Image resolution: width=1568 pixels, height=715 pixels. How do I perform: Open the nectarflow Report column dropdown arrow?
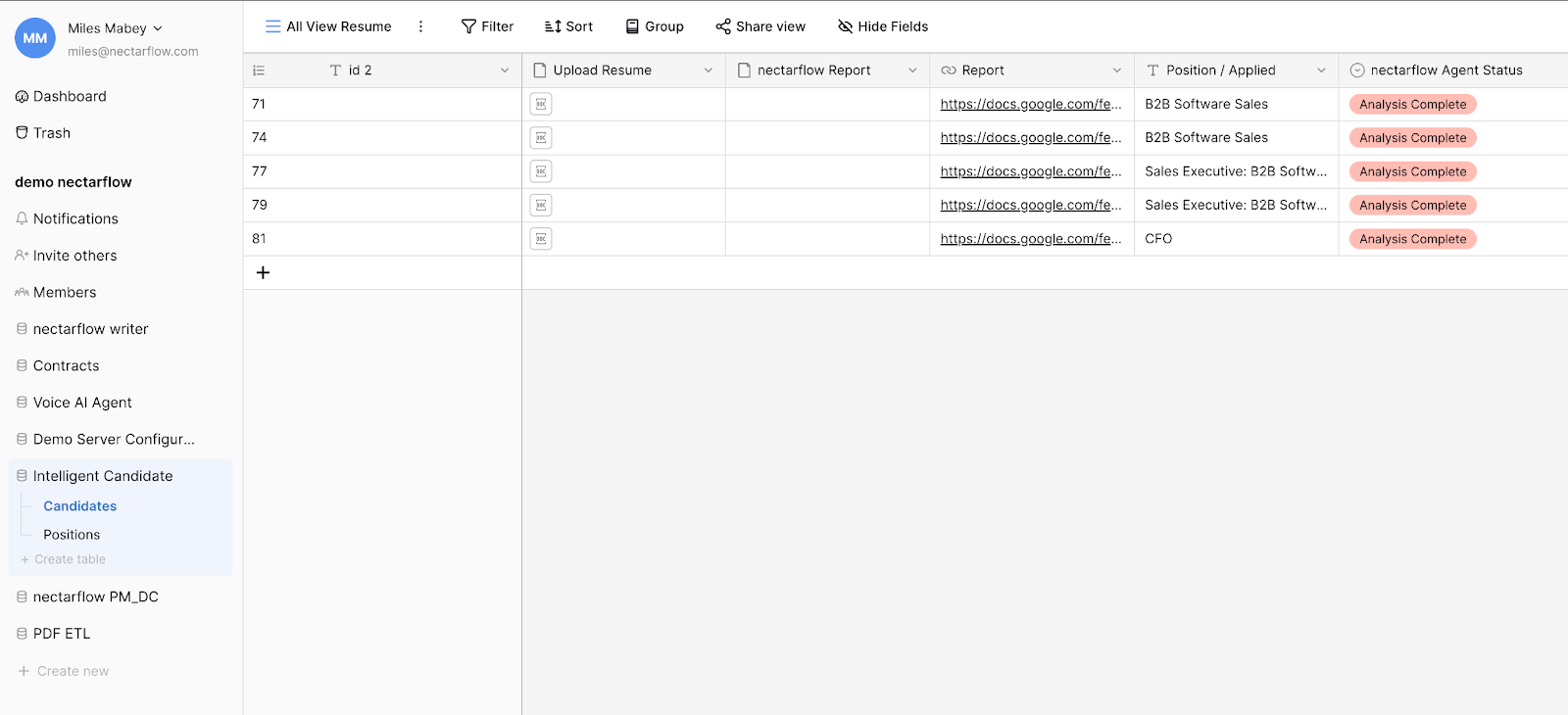912,71
